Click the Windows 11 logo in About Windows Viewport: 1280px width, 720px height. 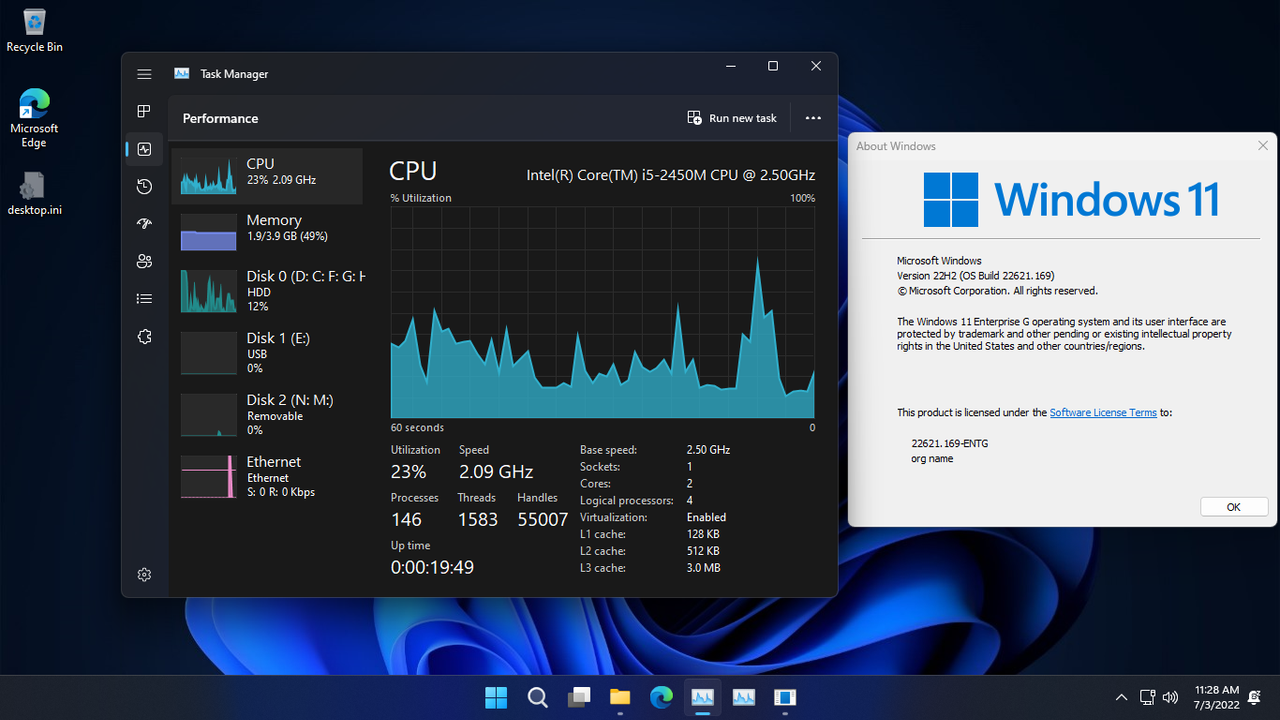[x=1071, y=199]
